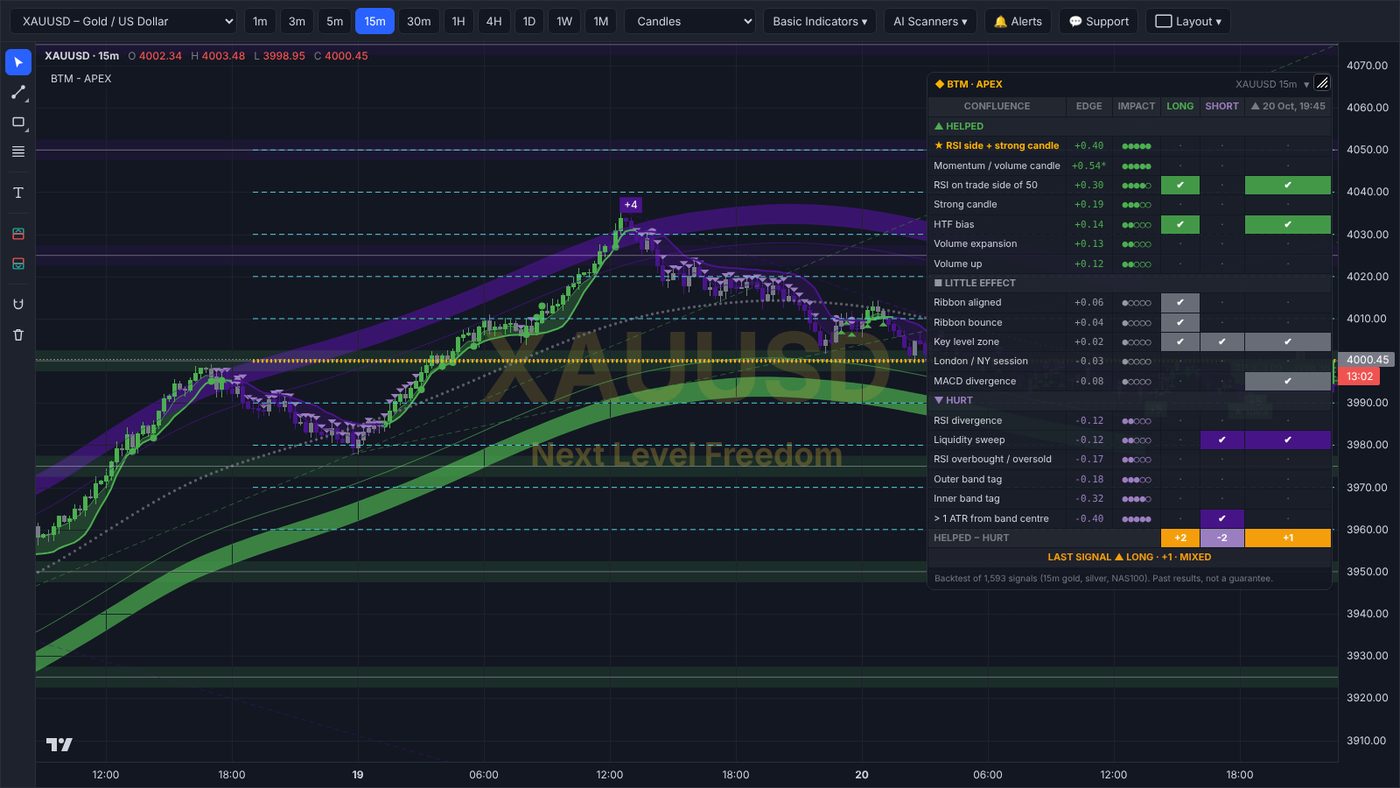Viewport: 1400px width, 788px height.
Task: Open the Candles chart type dropdown
Action: click(690, 21)
